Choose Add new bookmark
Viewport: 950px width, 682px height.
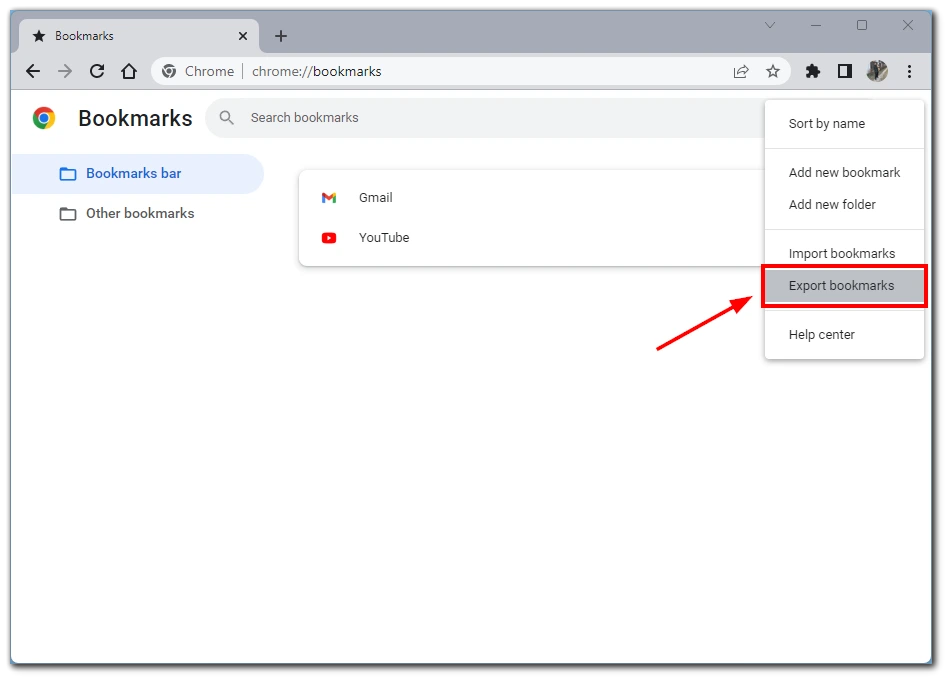[845, 173]
